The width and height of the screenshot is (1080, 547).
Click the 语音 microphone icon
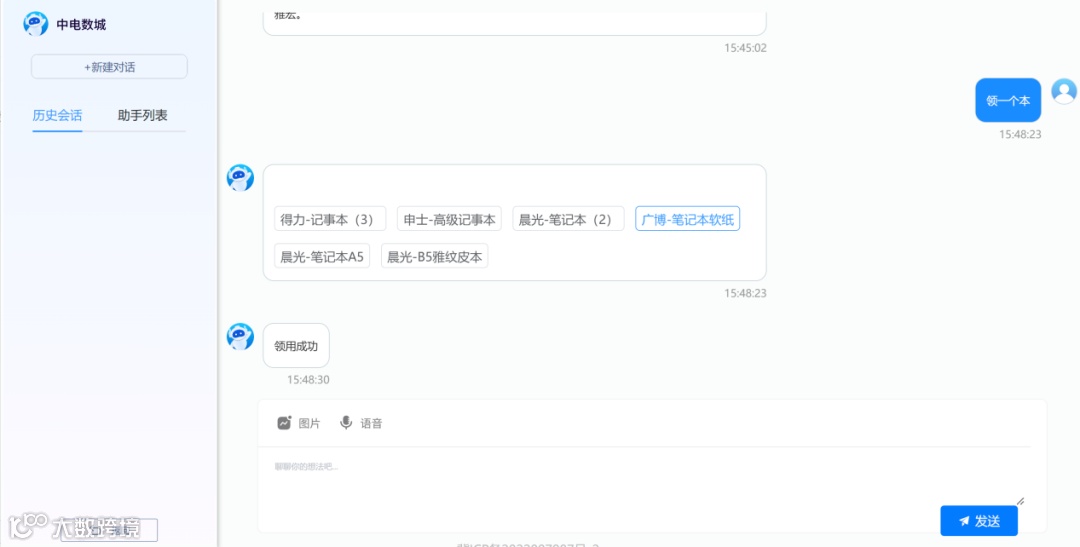point(346,423)
